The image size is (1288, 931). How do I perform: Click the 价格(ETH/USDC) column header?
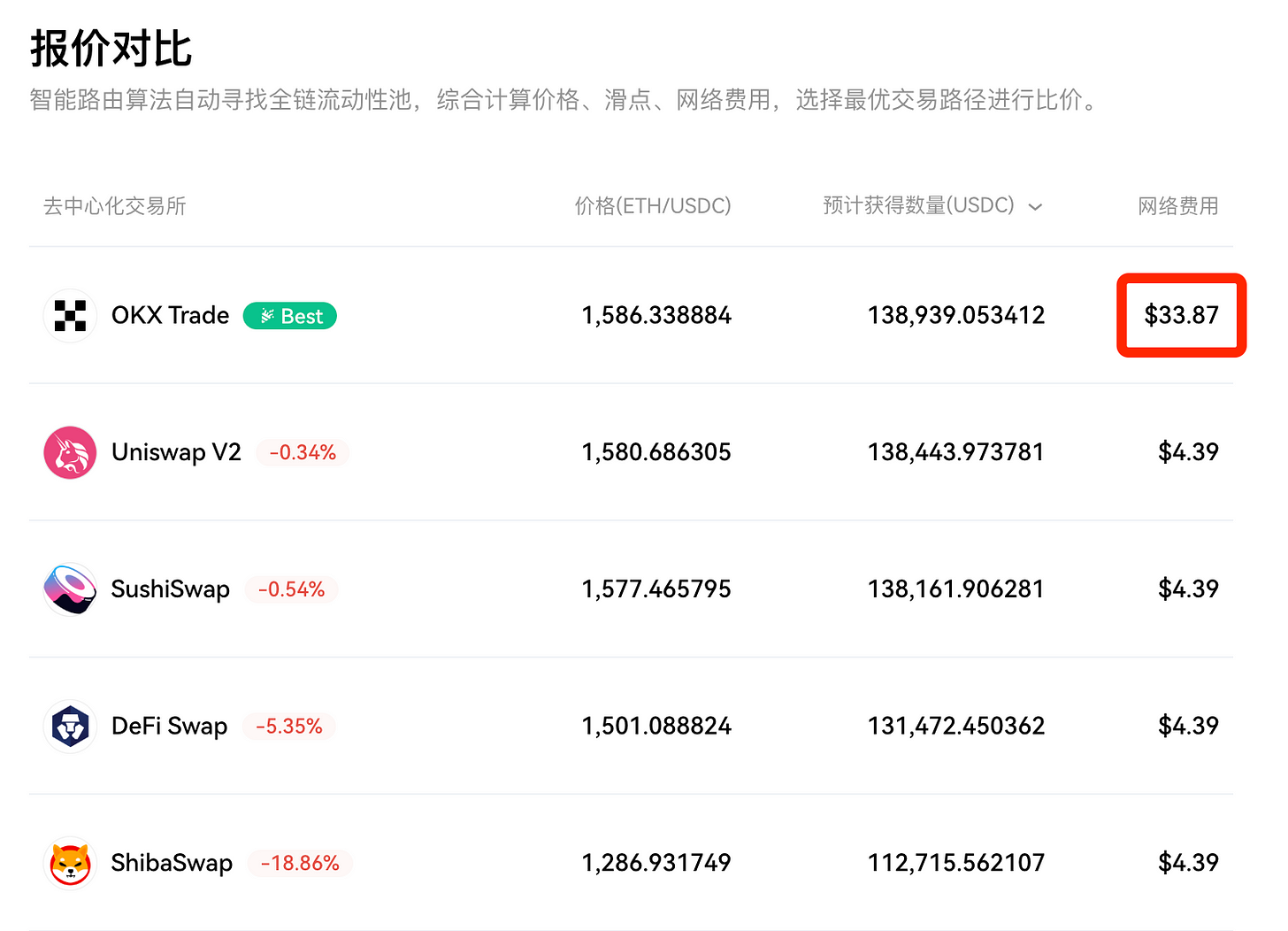[653, 205]
